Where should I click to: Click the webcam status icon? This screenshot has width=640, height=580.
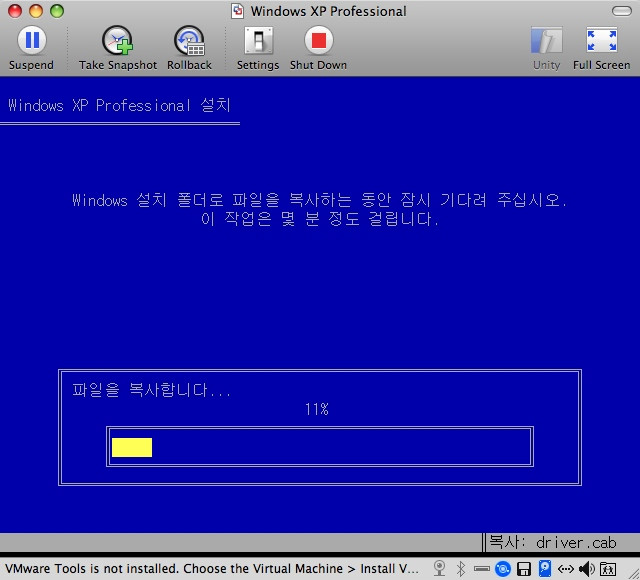(439, 568)
